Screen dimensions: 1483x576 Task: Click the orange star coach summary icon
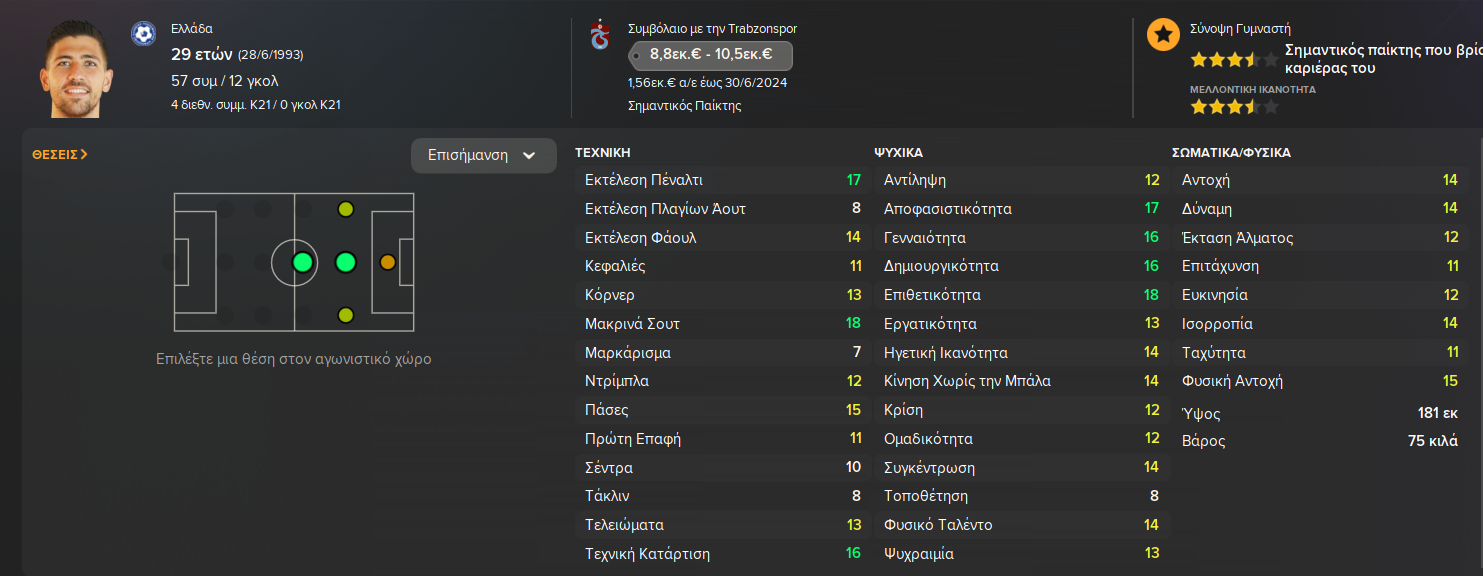click(1162, 35)
